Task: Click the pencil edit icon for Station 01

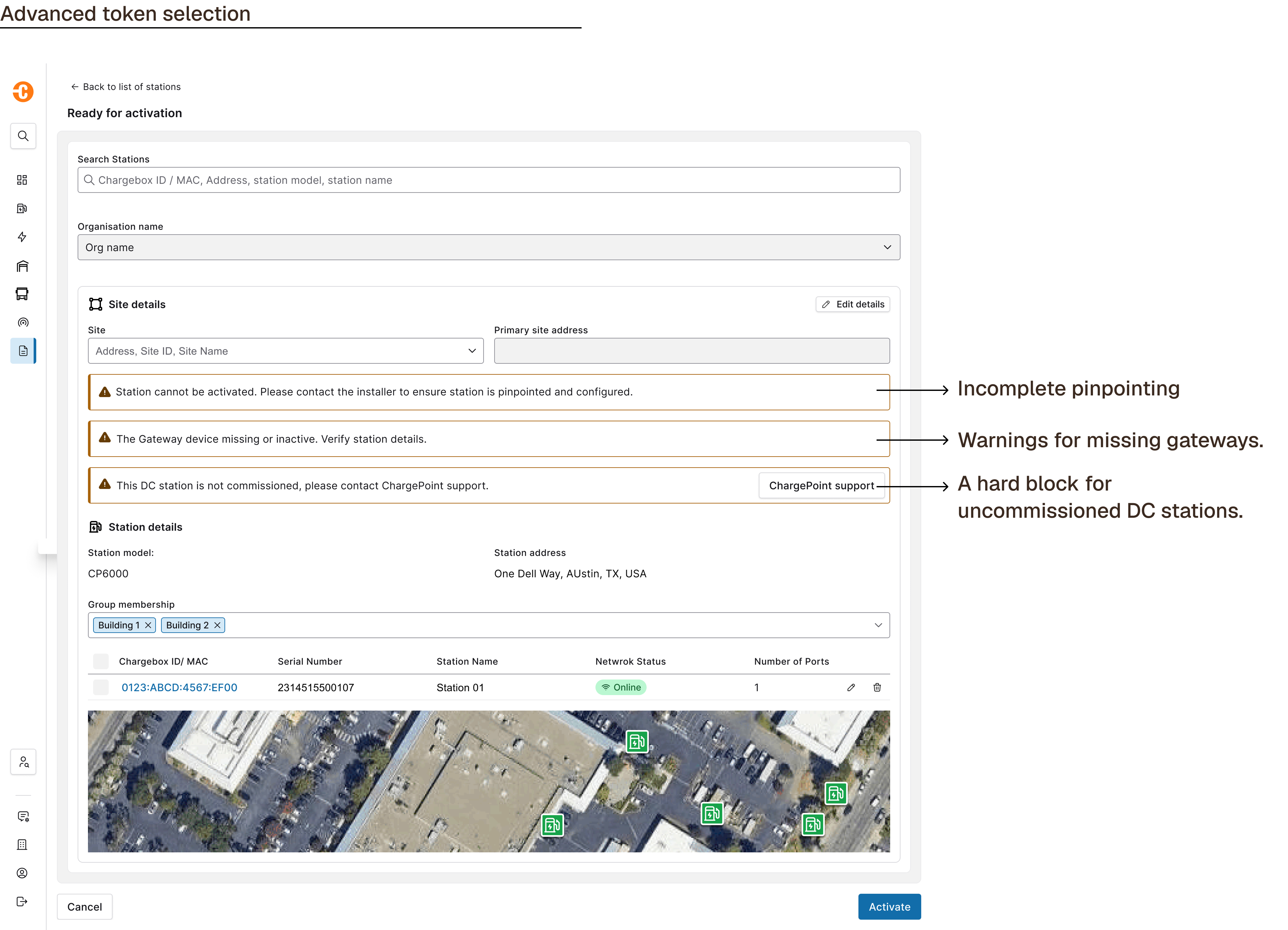Action: (x=851, y=687)
